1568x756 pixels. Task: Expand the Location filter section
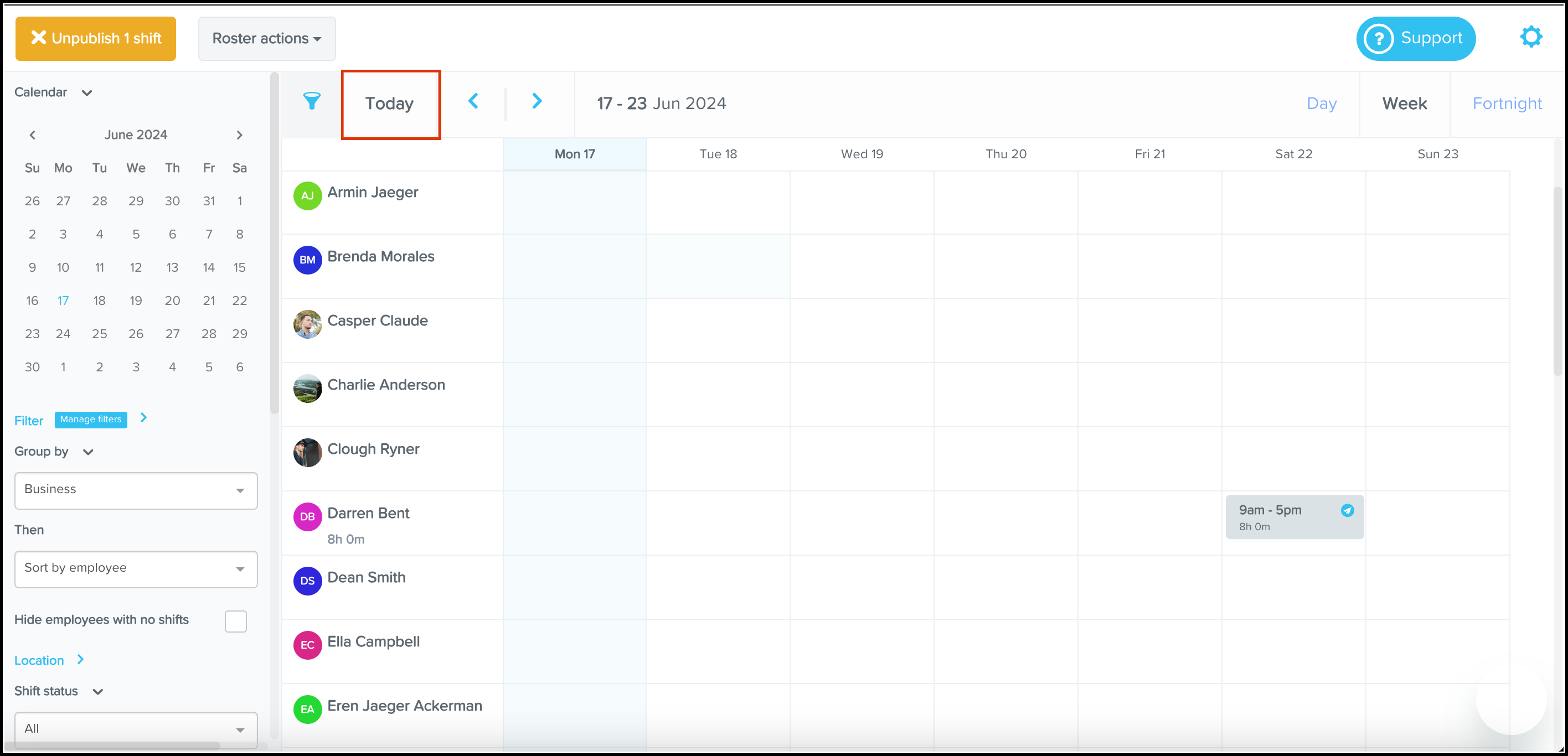tap(80, 660)
